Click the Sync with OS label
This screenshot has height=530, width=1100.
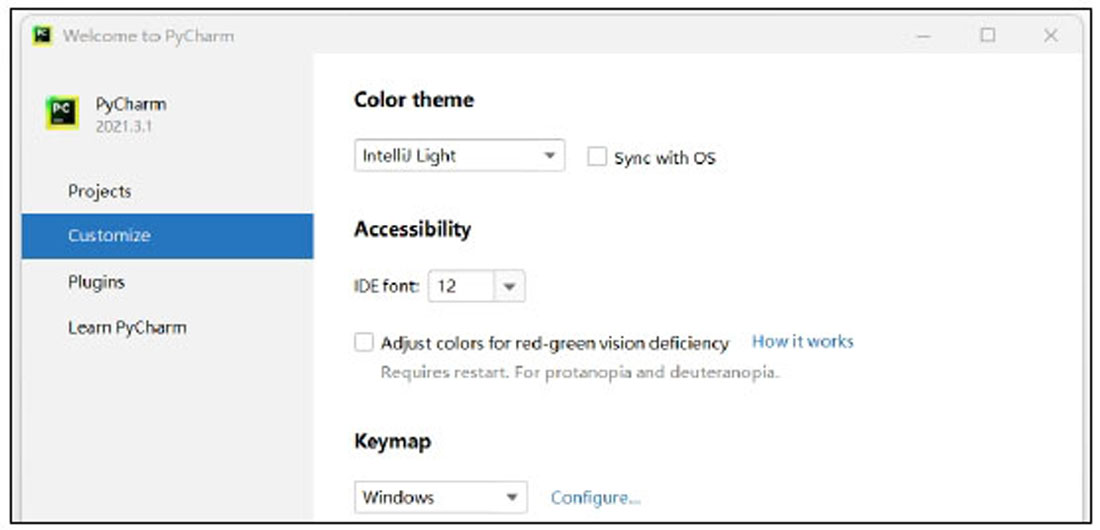[x=664, y=158]
